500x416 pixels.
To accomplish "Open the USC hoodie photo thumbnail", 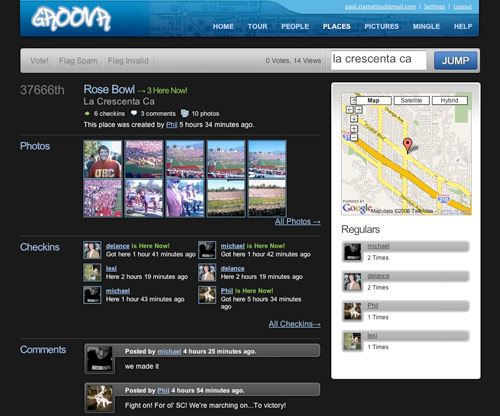I will [x=103, y=159].
